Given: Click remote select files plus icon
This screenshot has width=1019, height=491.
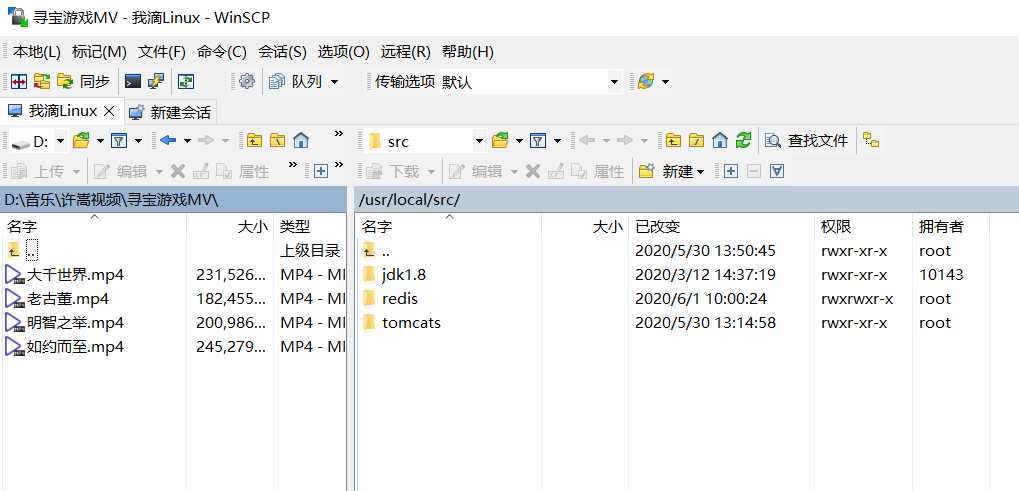Looking at the screenshot, I should tap(731, 171).
